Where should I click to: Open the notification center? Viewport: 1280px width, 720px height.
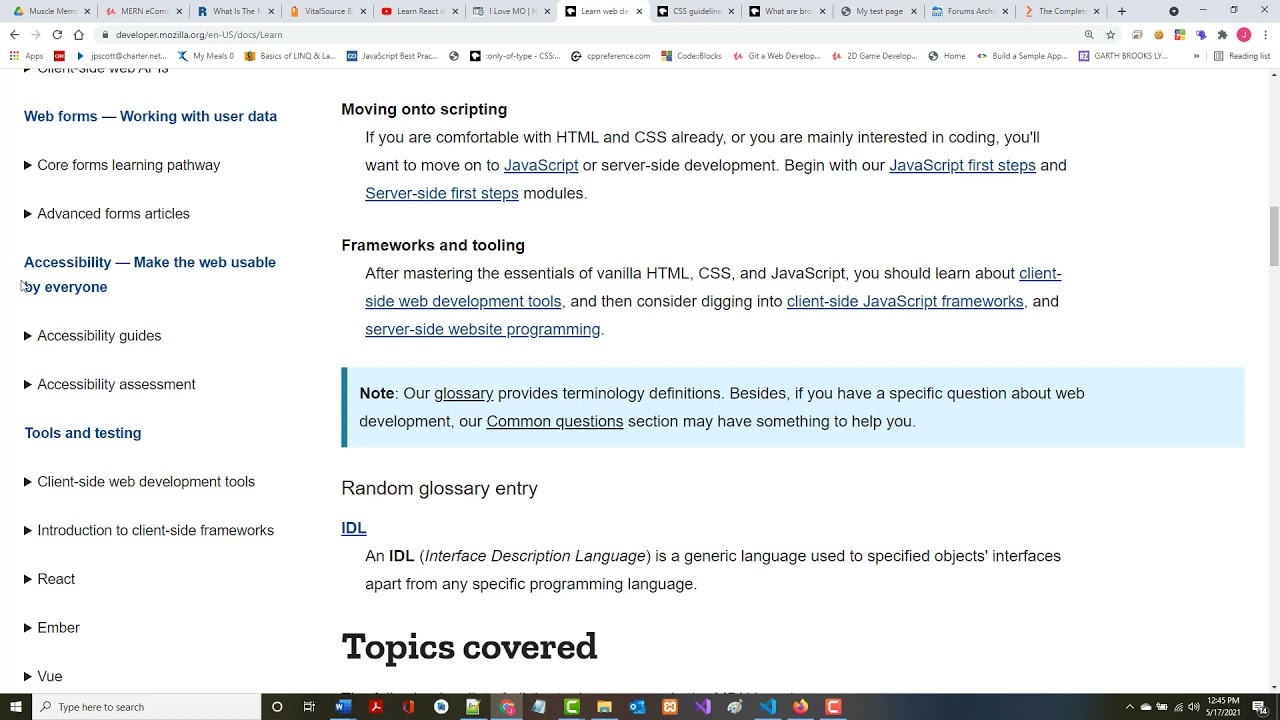[x=1260, y=707]
